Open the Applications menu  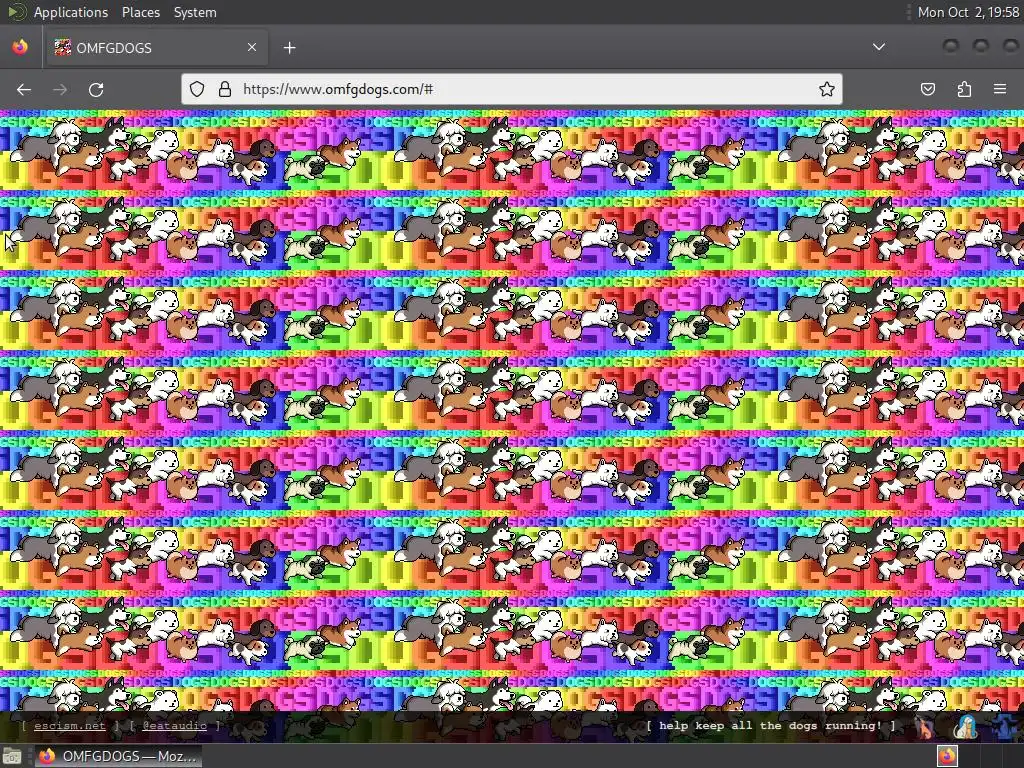click(x=71, y=12)
